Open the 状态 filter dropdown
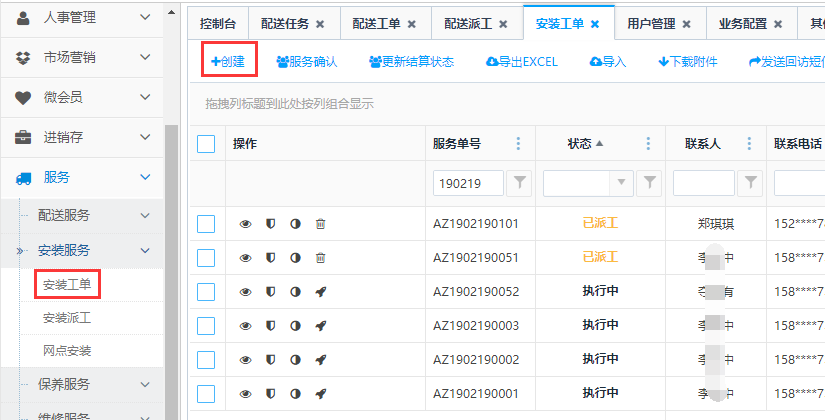Image resolution: width=825 pixels, height=420 pixels. [623, 183]
